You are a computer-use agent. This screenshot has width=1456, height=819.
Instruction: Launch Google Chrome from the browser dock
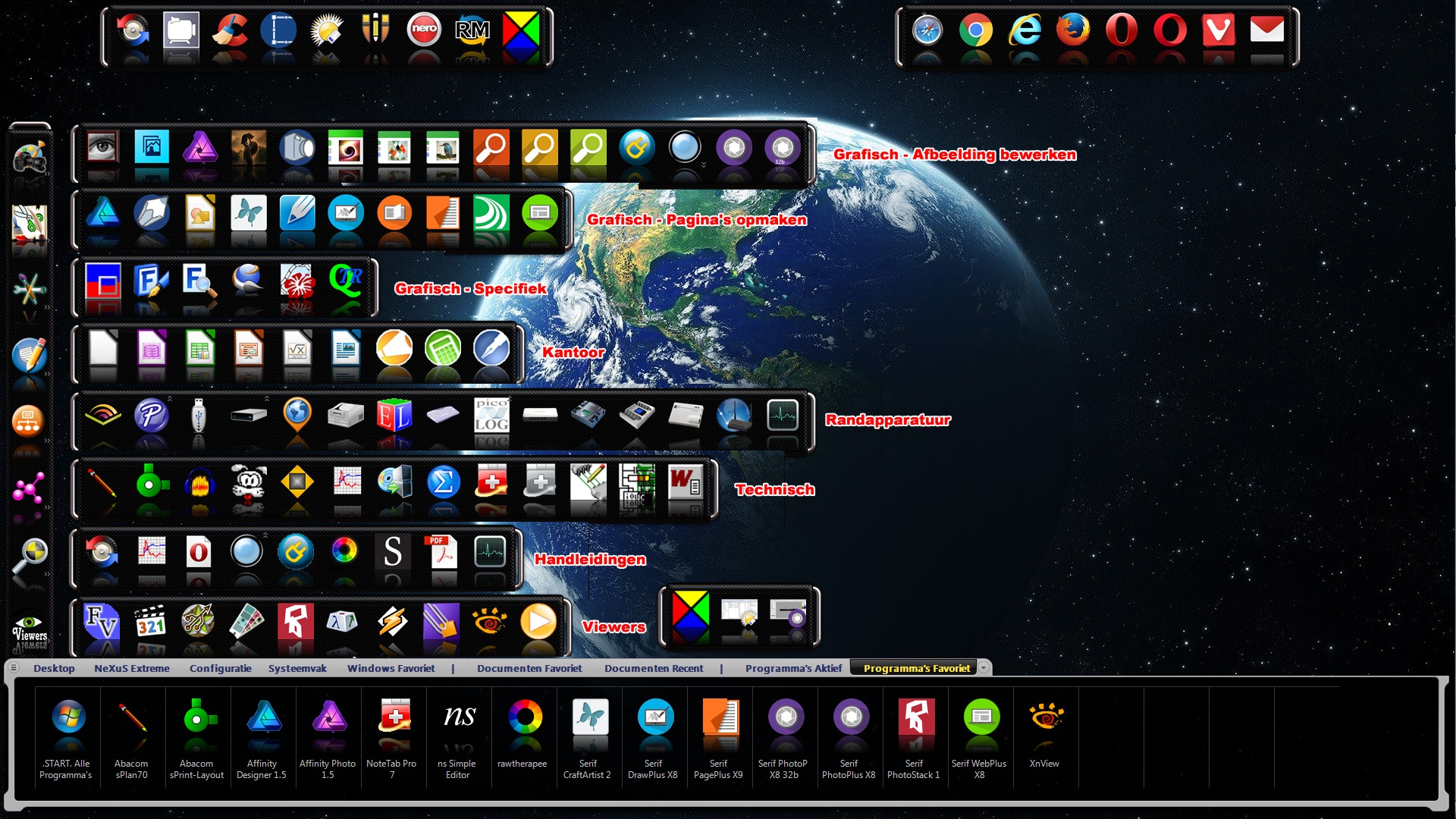click(976, 31)
